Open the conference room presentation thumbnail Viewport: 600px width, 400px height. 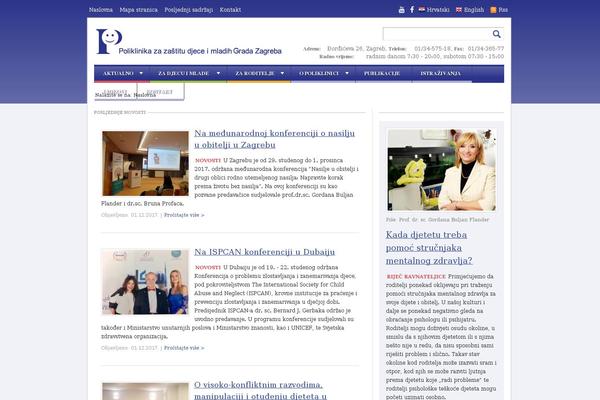click(145, 163)
